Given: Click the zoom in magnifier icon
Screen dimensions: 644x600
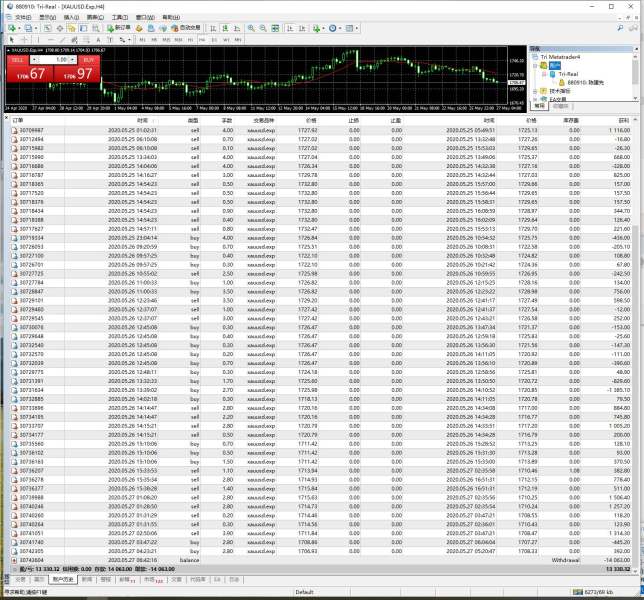Looking at the screenshot, I should [x=251, y=28].
